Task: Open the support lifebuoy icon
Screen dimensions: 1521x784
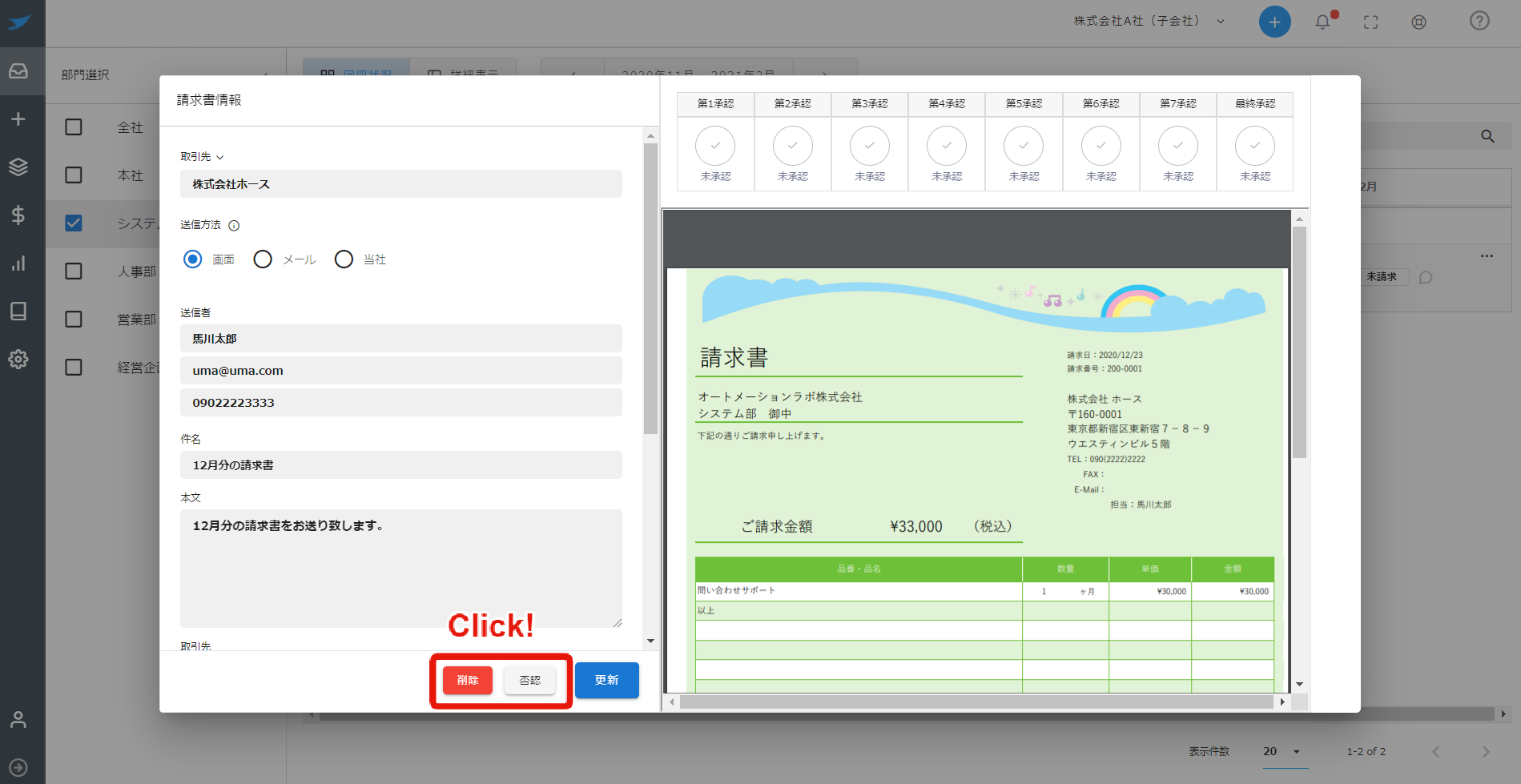Action: (x=1419, y=22)
